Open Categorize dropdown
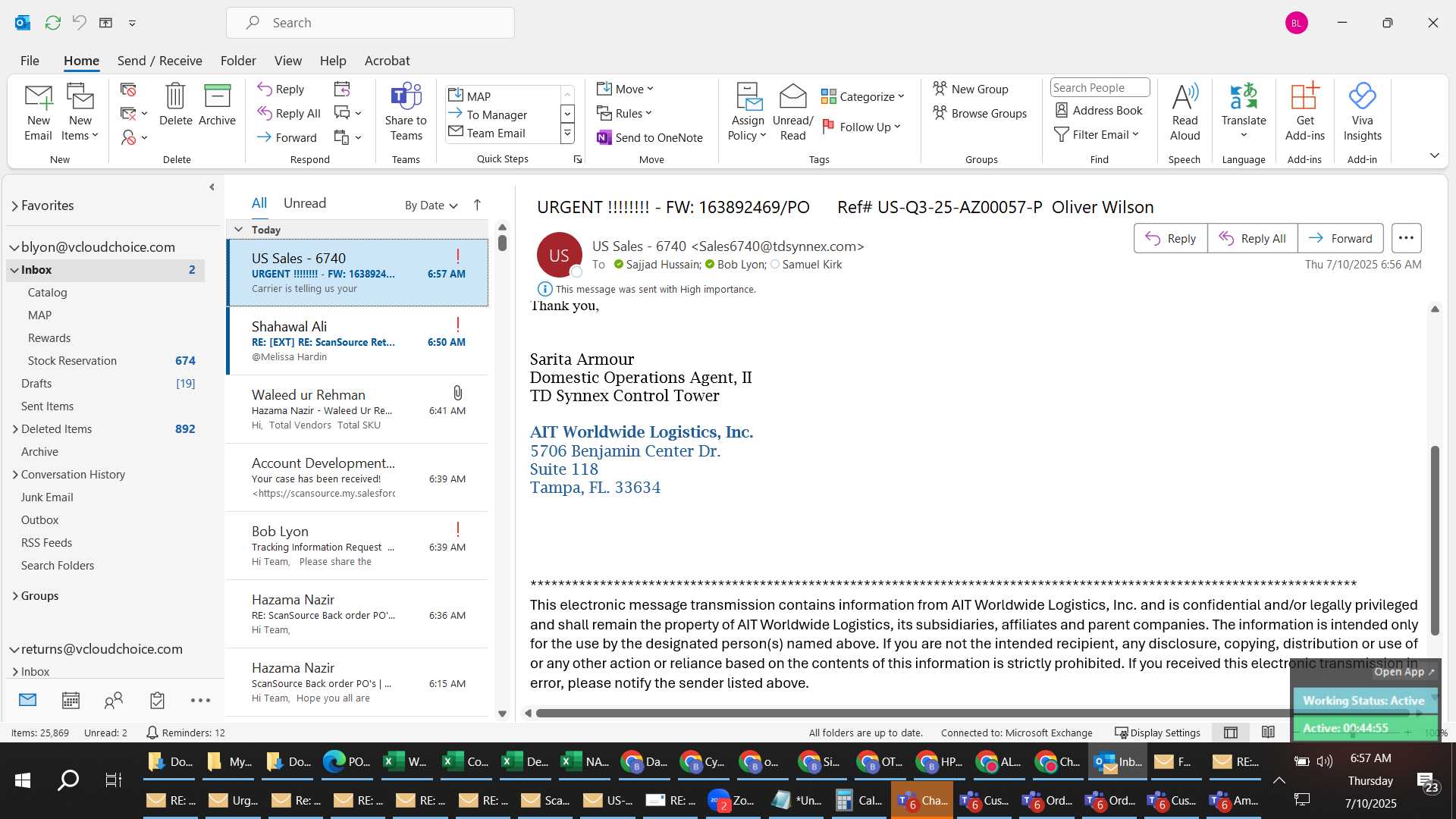Viewport: 1456px width, 819px height. [863, 96]
